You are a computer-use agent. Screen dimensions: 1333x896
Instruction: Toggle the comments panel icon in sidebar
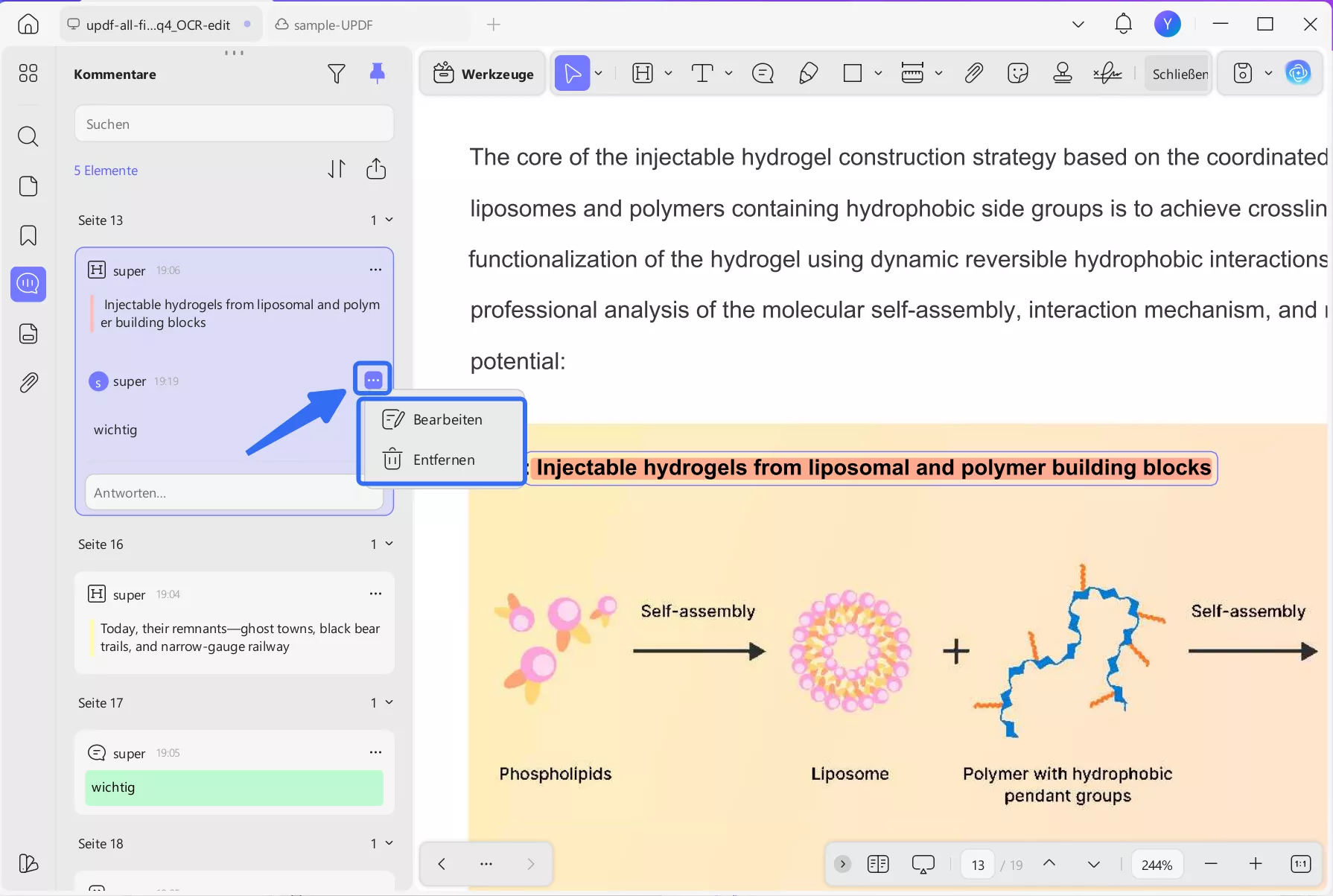[28, 284]
